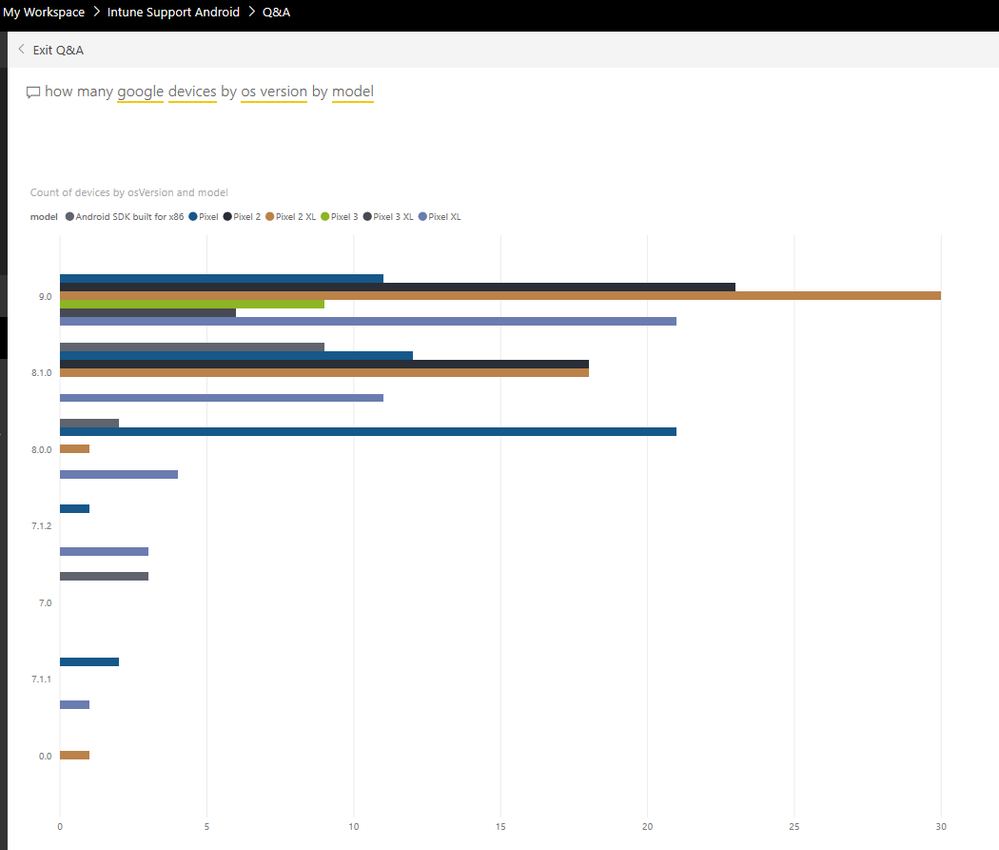This screenshot has height=850, width=999.
Task: Click the 7.1.2 axis label
Action: pyautogui.click(x=41, y=526)
